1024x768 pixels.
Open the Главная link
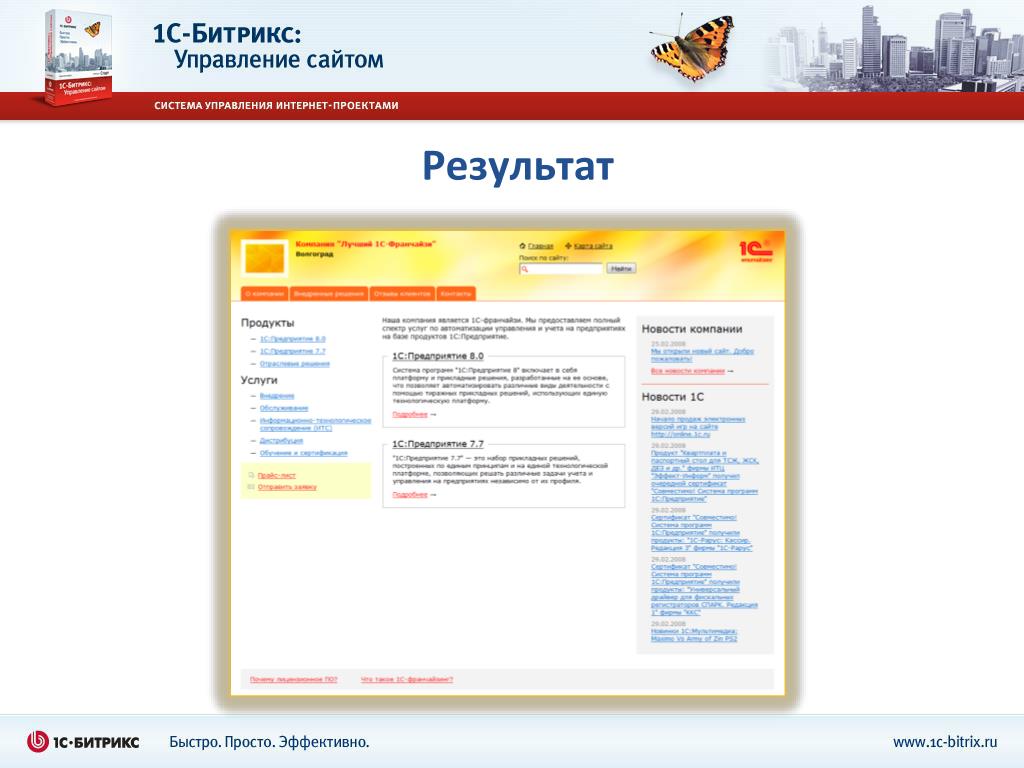coord(541,246)
